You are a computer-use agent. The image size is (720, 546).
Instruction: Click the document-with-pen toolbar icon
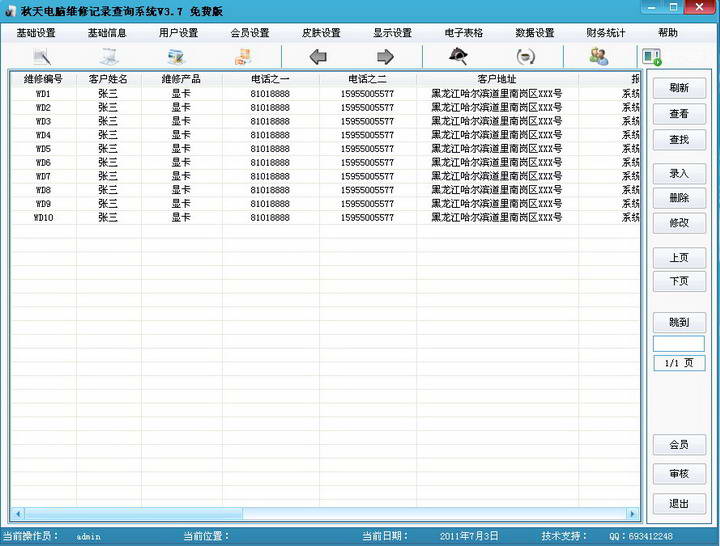(42, 57)
